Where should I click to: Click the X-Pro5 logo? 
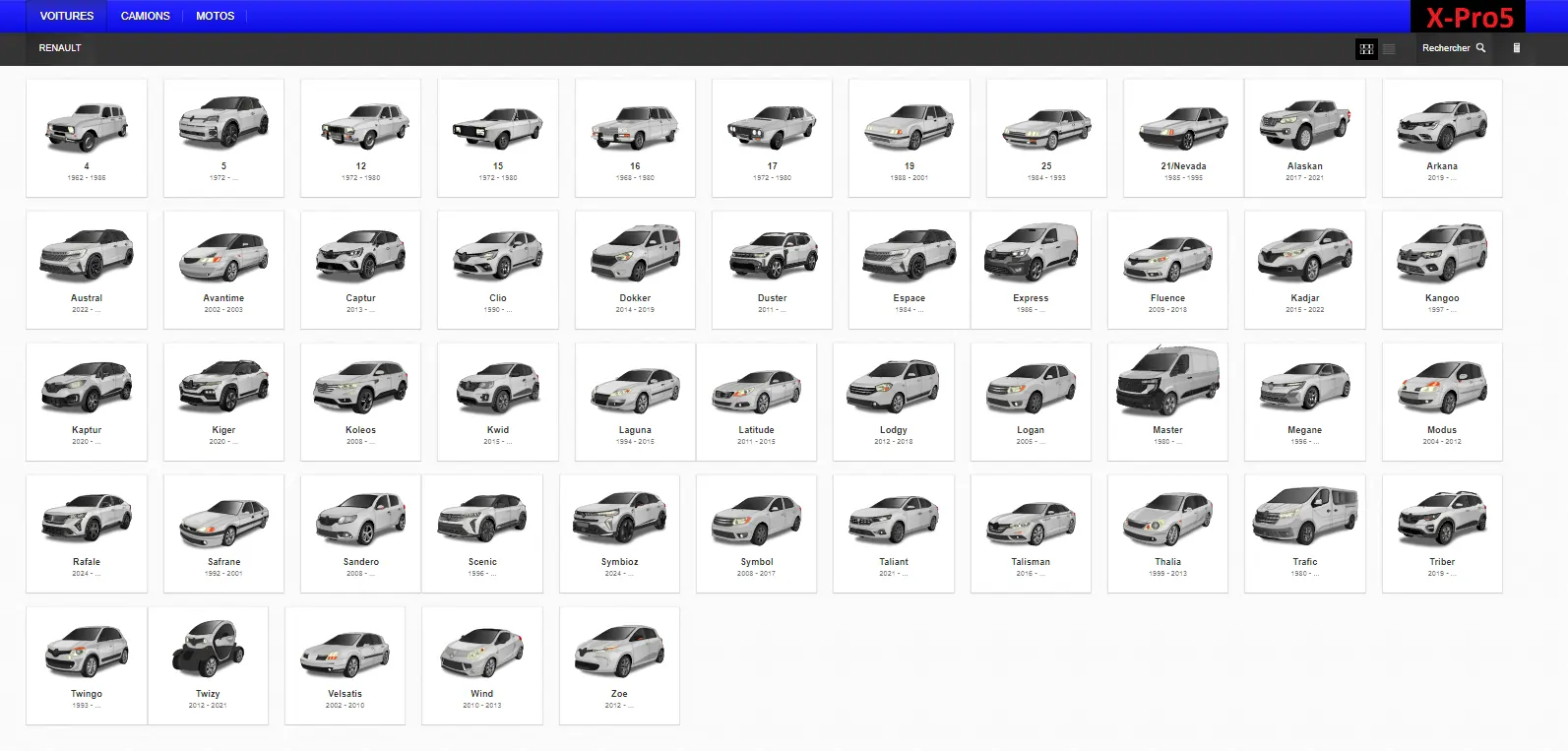1470,17
